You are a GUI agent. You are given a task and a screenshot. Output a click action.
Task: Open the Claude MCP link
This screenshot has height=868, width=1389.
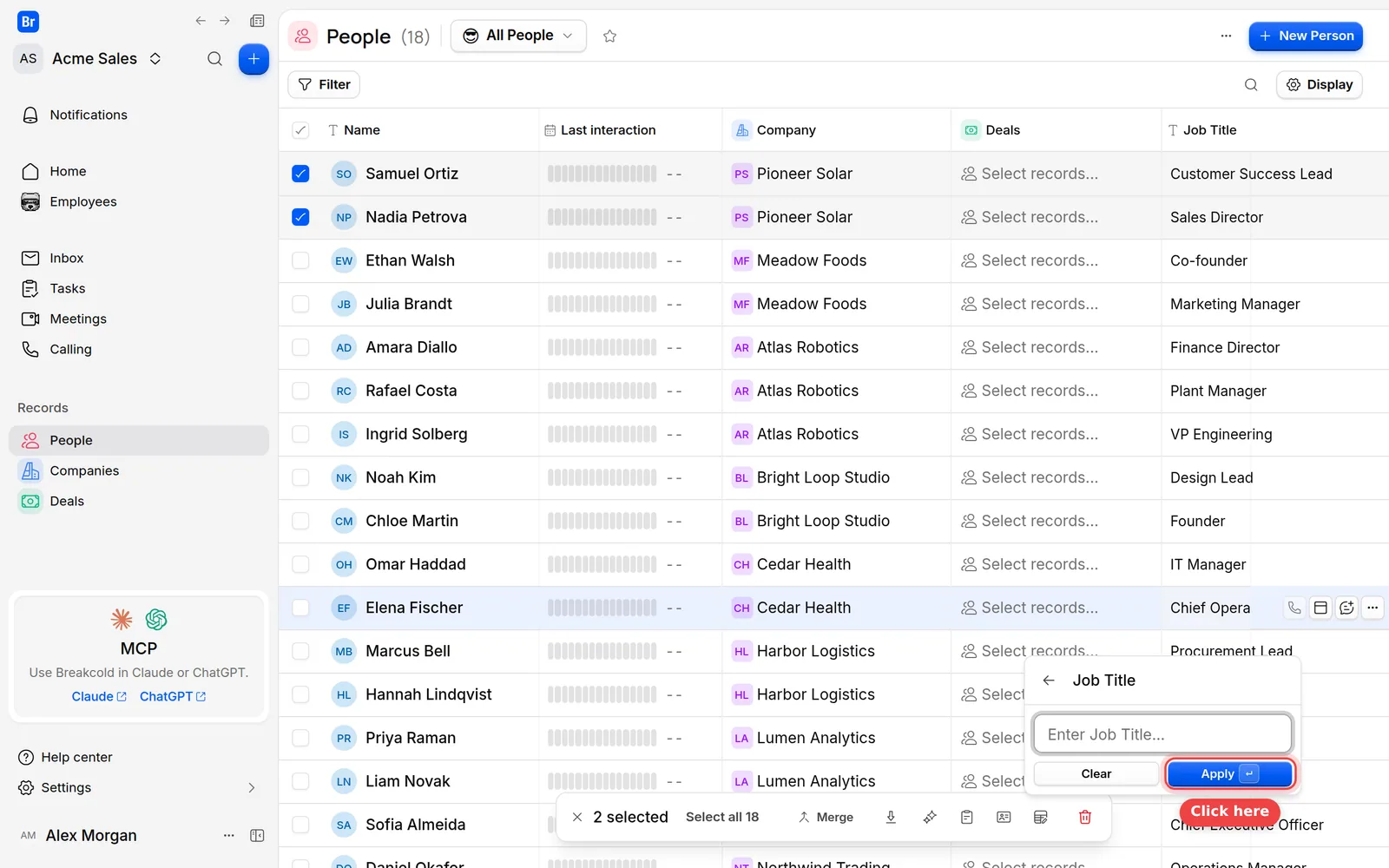[99, 696]
